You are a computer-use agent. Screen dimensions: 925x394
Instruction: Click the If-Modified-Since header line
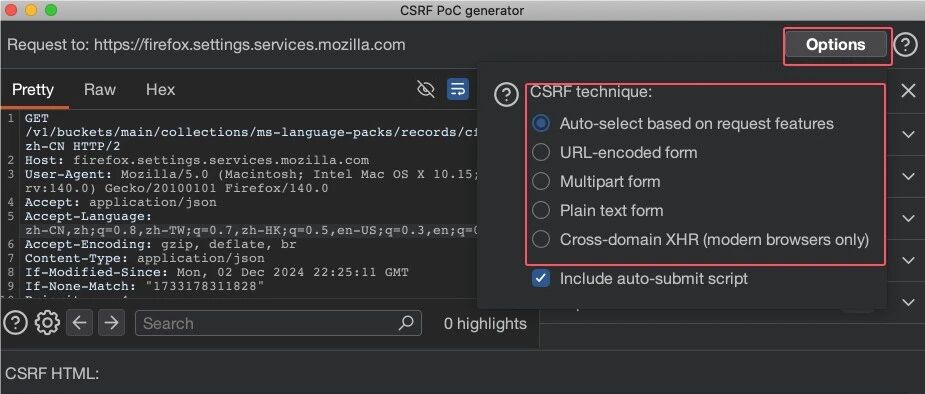tap(217, 272)
